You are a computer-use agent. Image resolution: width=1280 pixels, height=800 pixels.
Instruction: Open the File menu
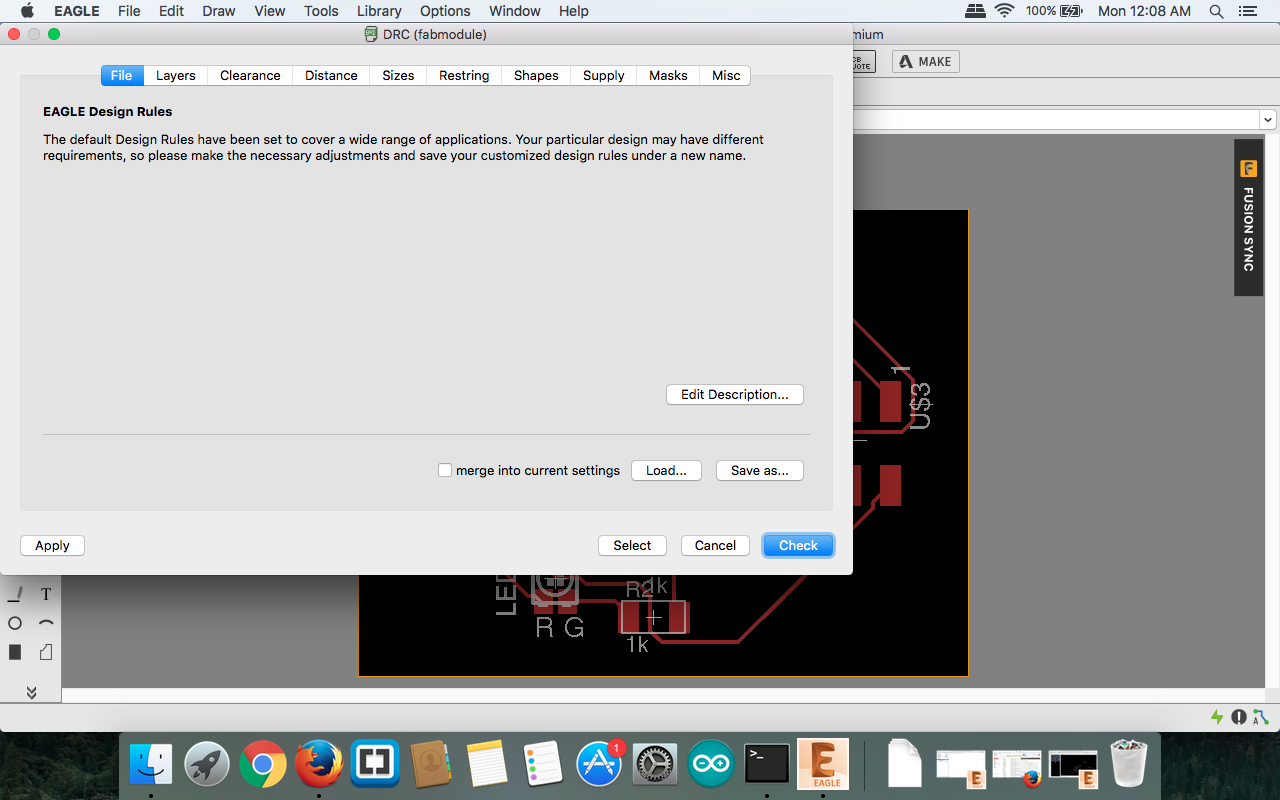tap(129, 11)
